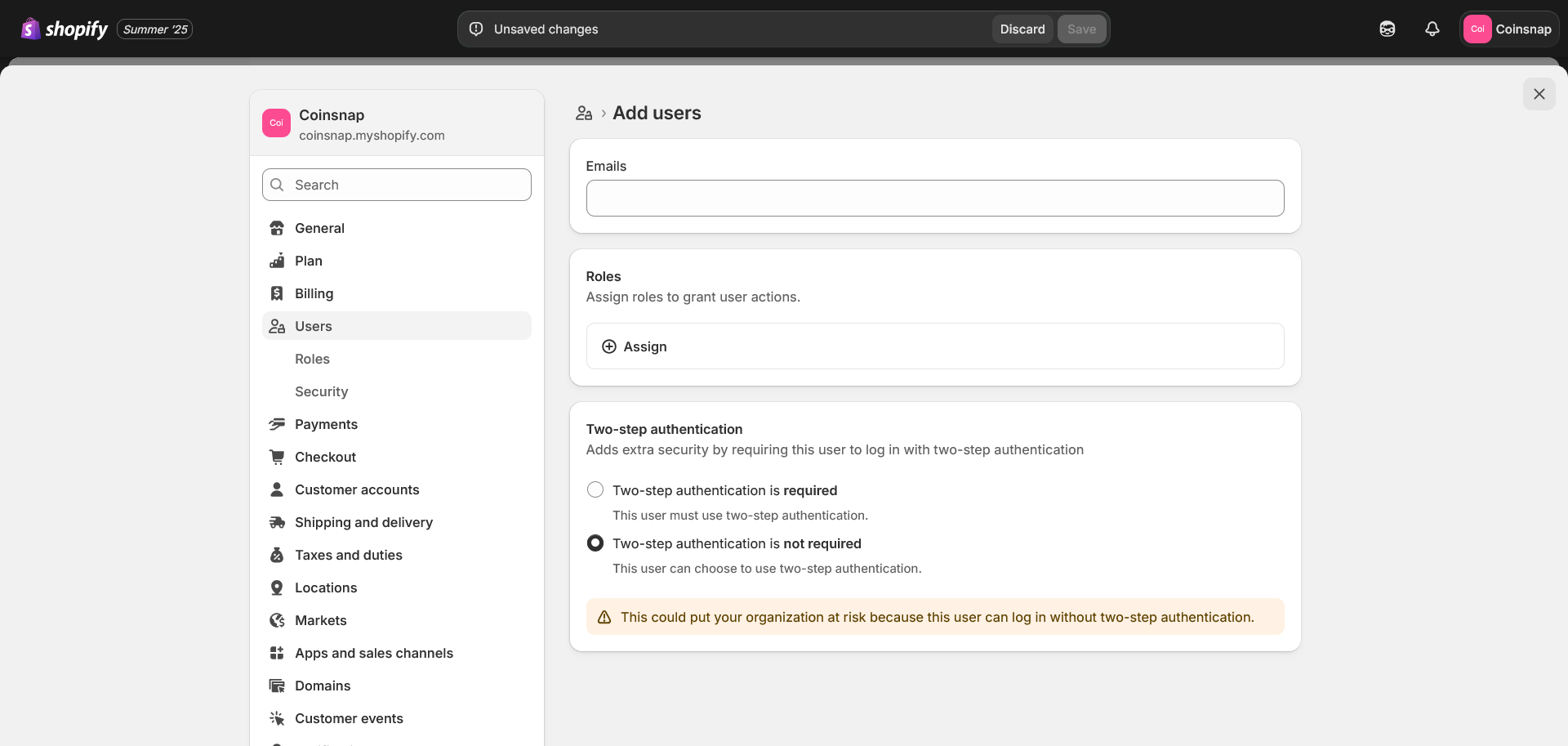Focus the settings Search box

coord(397,185)
